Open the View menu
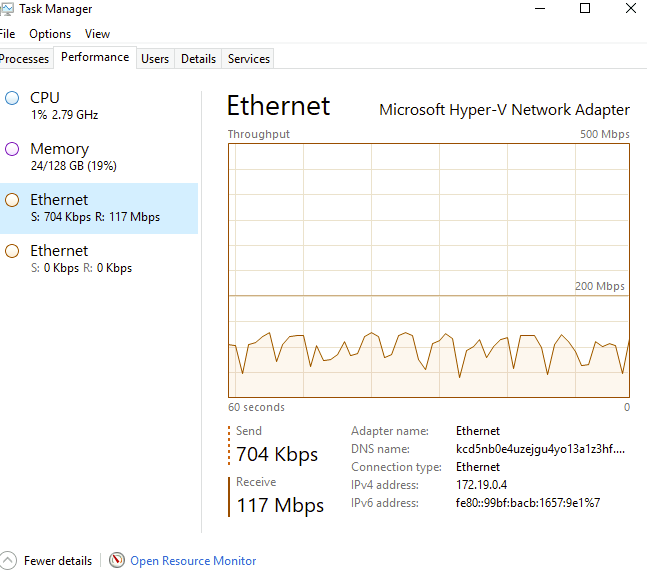Screen dimensions: 647x582 [97, 34]
